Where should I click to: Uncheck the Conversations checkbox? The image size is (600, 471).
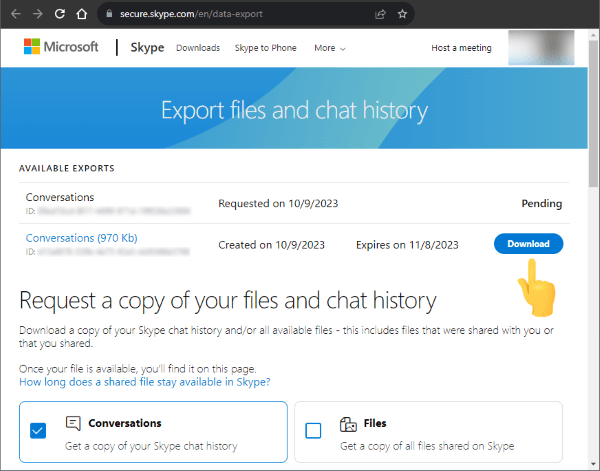(38, 431)
